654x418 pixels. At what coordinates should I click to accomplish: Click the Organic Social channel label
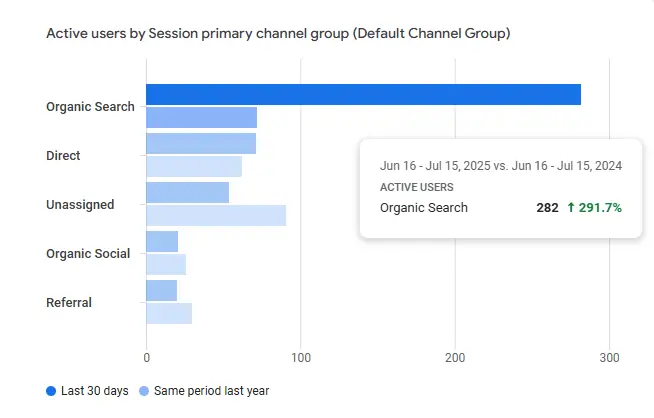[88, 254]
